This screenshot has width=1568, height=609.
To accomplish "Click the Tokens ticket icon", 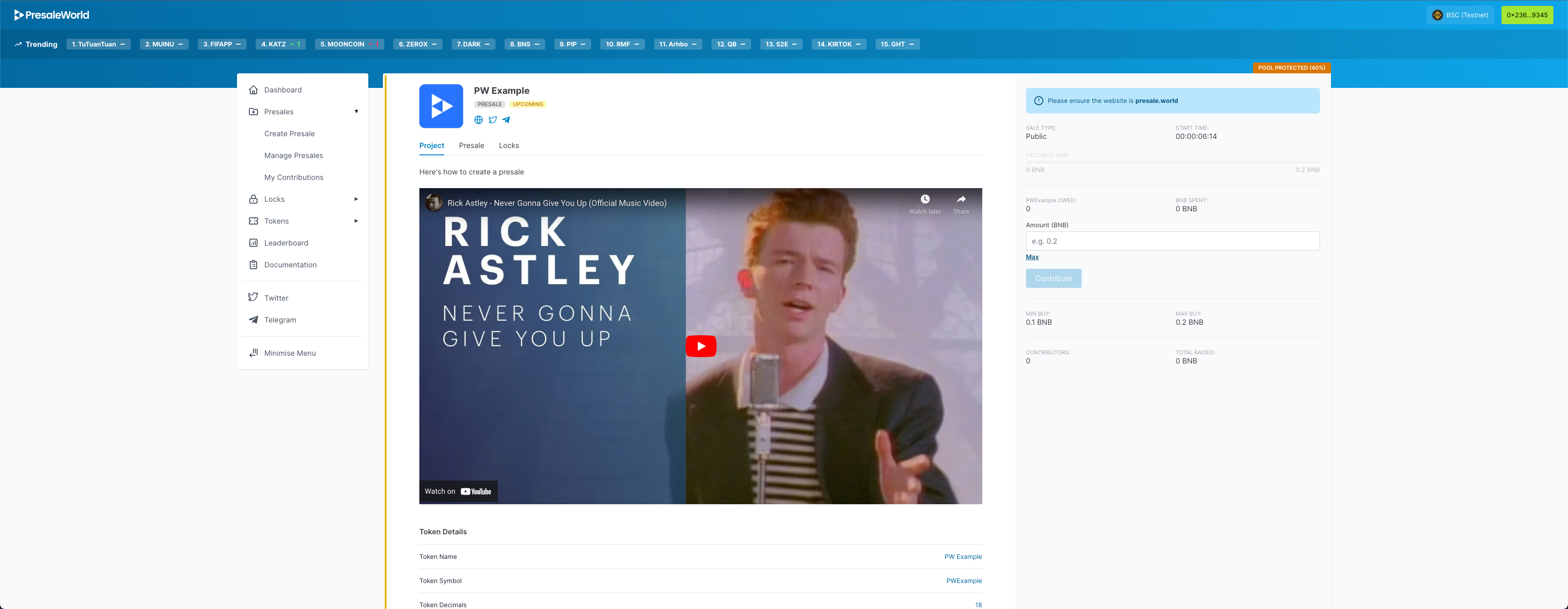I will pos(253,221).
